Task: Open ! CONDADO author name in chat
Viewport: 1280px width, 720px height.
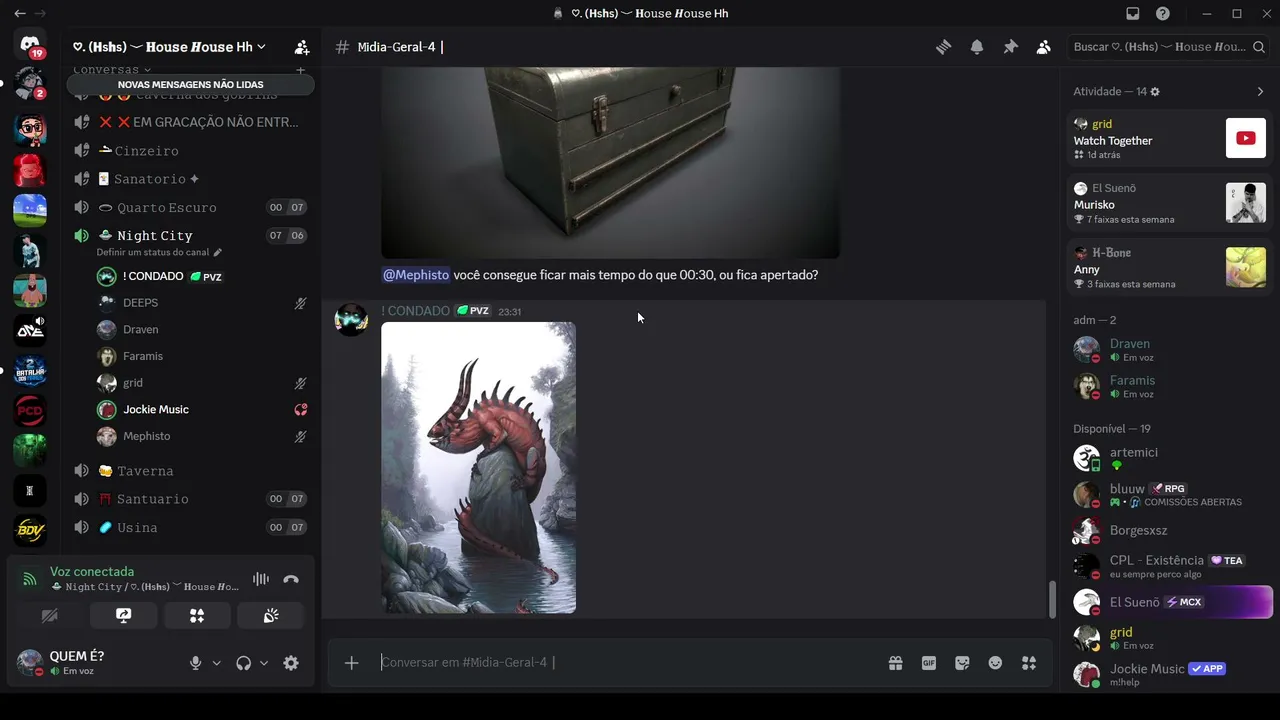Action: (x=416, y=311)
